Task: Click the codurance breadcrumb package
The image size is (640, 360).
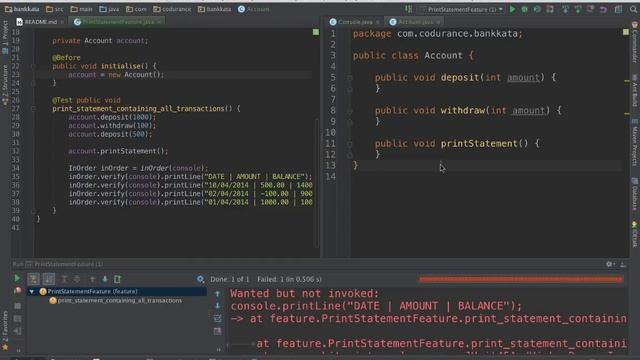Action: (172, 9)
